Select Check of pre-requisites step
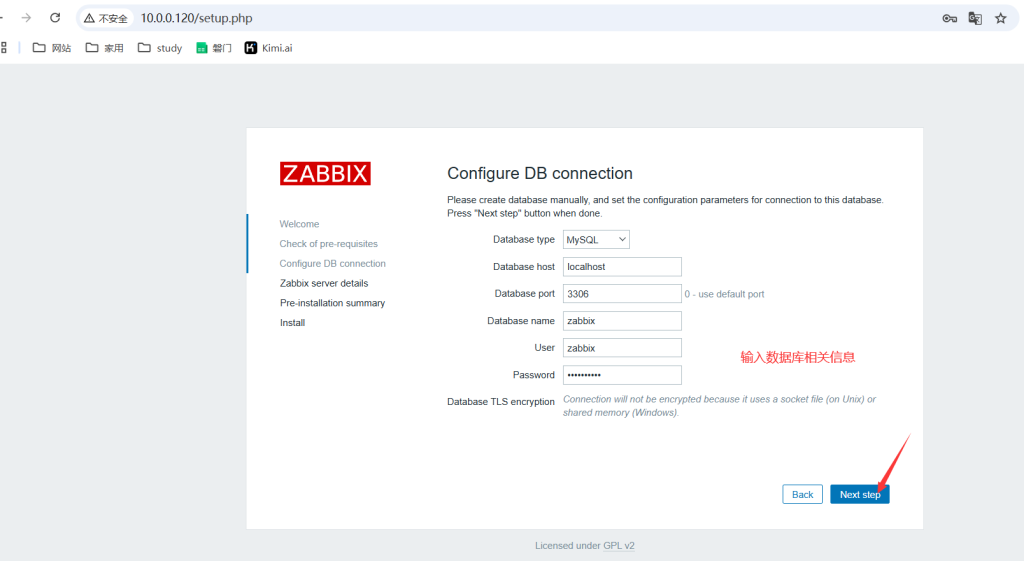The image size is (1024, 561). [x=328, y=244]
